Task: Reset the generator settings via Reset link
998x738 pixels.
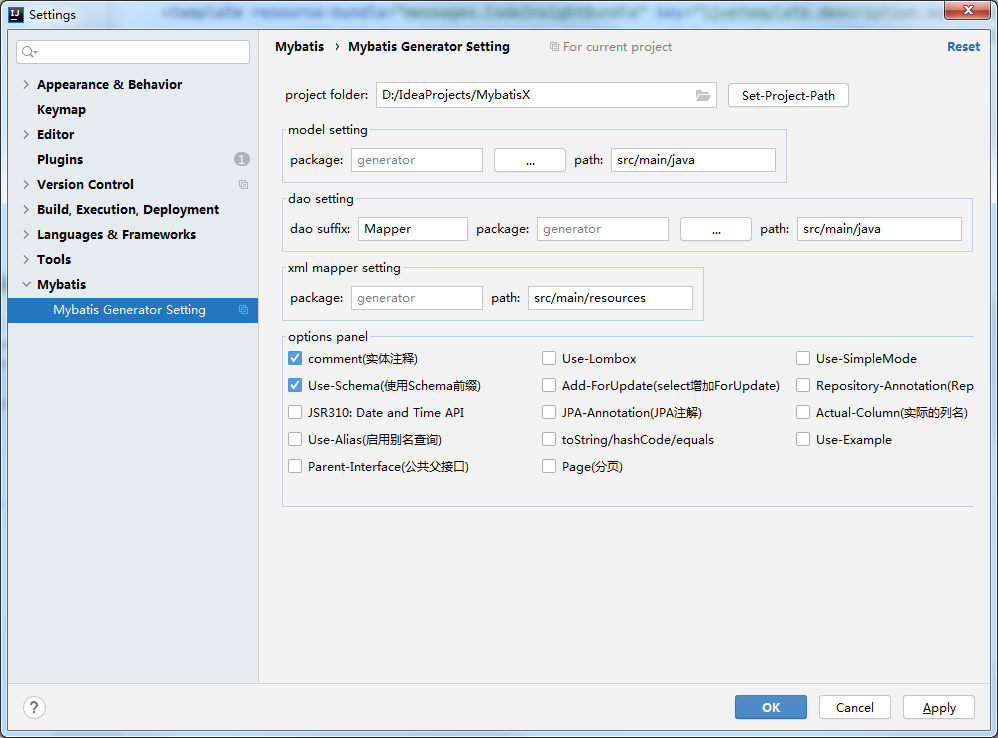Action: point(963,46)
